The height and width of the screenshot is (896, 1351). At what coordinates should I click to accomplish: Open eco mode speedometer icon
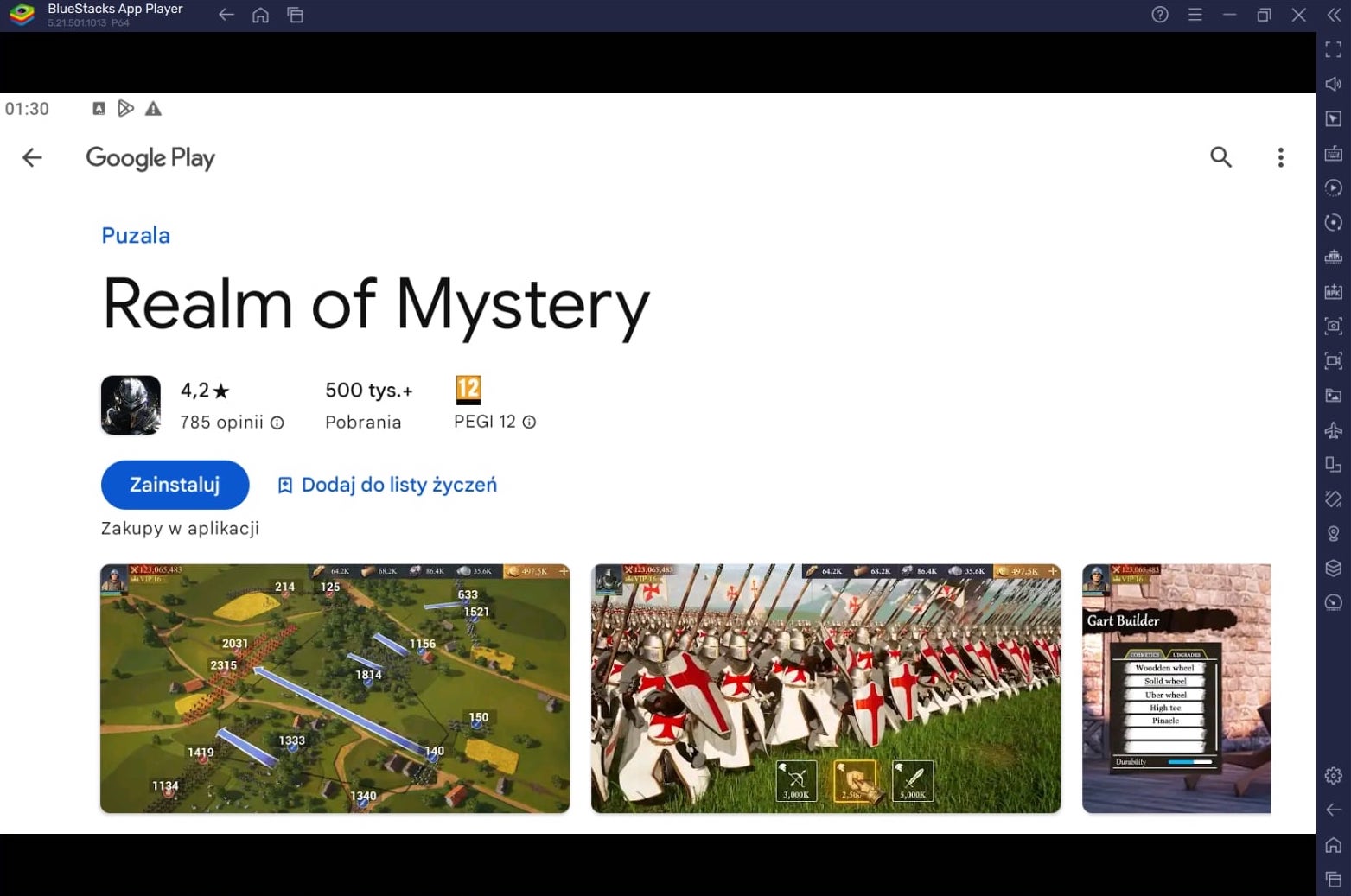[x=1333, y=602]
